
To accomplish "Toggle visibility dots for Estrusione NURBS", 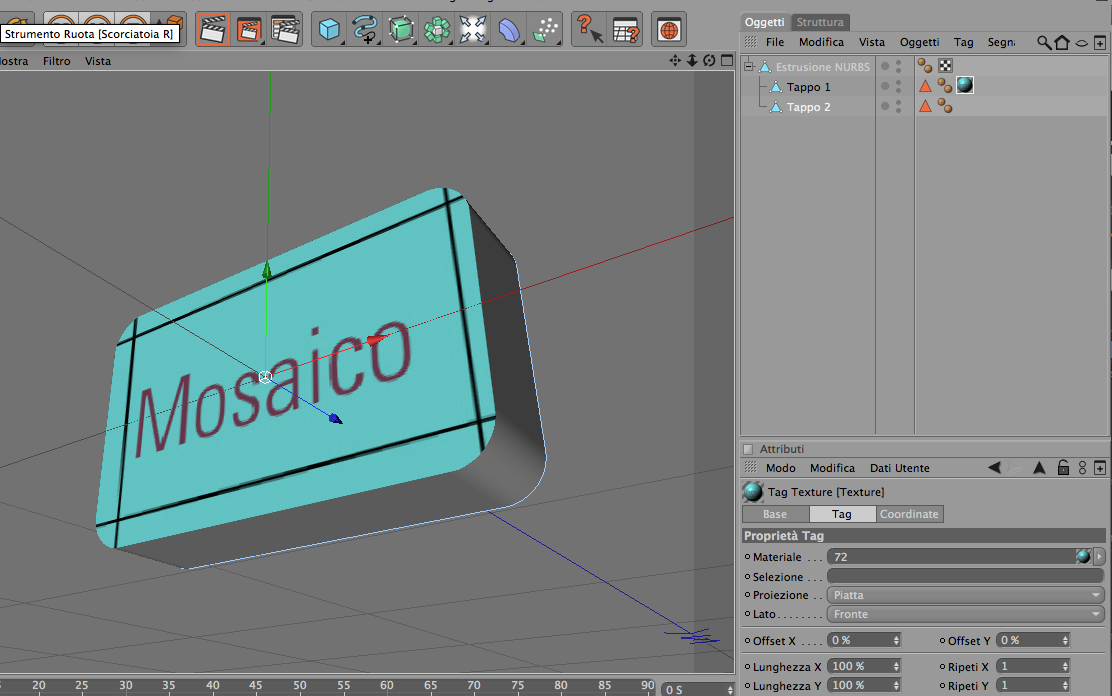I will click(899, 66).
